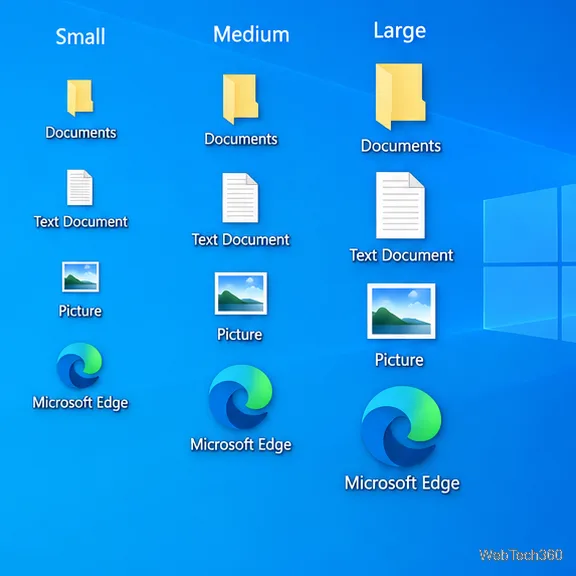Click the 'Small' column heading
576x576 pixels.
click(80, 37)
